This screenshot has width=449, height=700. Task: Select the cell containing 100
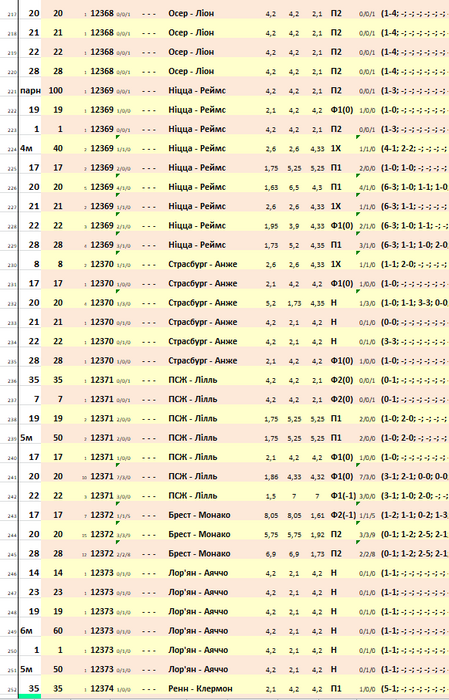[x=56, y=91]
